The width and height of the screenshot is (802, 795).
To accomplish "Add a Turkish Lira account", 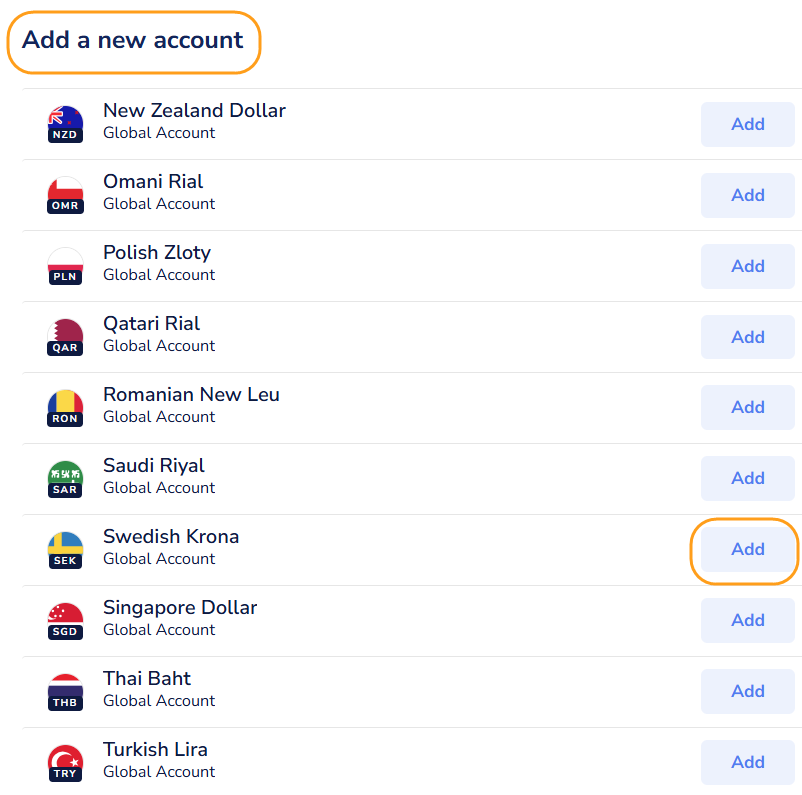I will tap(747, 762).
